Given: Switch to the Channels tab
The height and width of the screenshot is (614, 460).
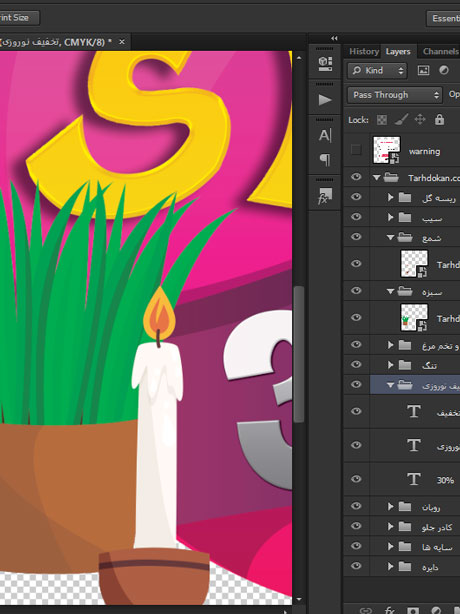Looking at the screenshot, I should point(440,51).
